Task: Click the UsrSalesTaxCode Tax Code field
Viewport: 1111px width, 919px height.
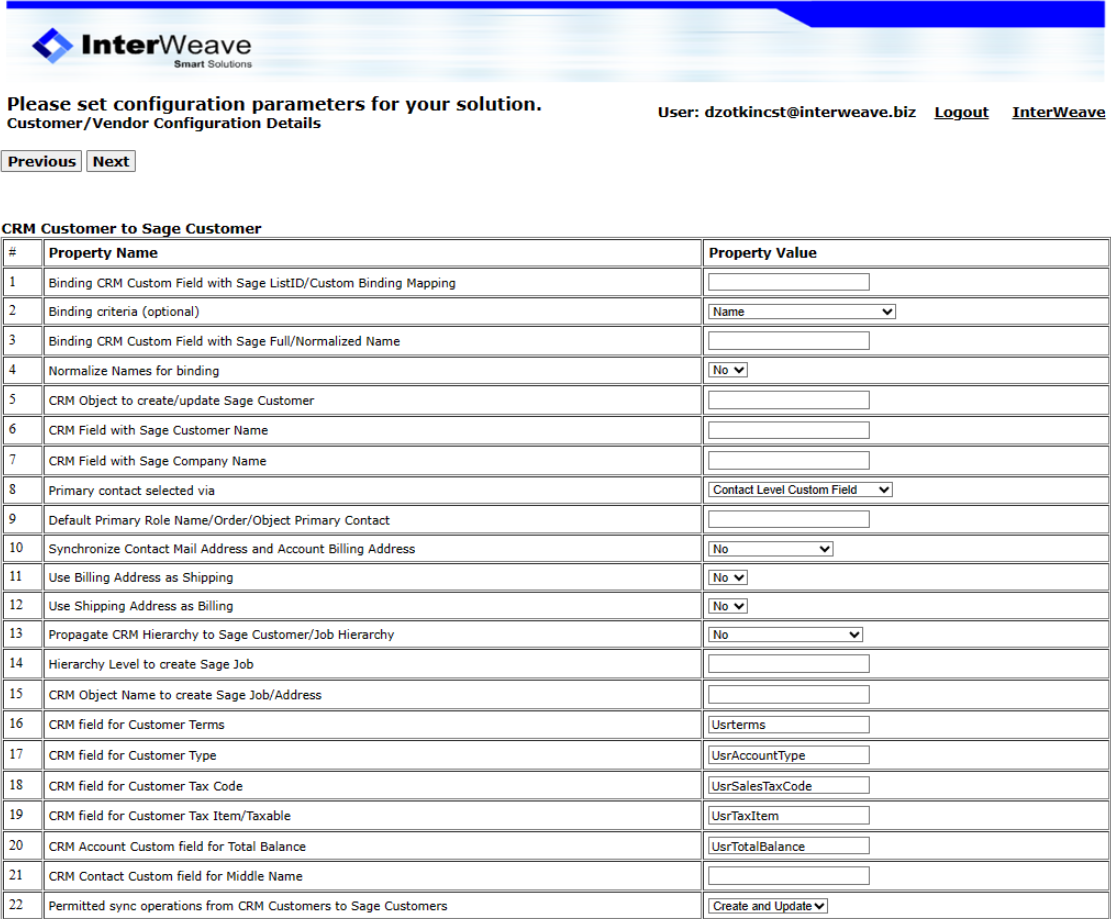Action: pos(788,784)
